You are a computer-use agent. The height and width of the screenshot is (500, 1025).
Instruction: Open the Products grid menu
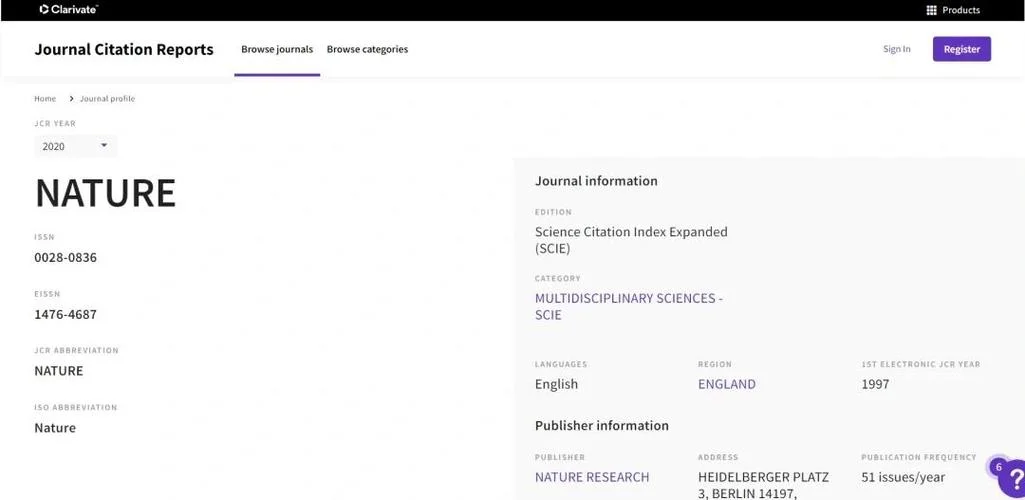[952, 10]
